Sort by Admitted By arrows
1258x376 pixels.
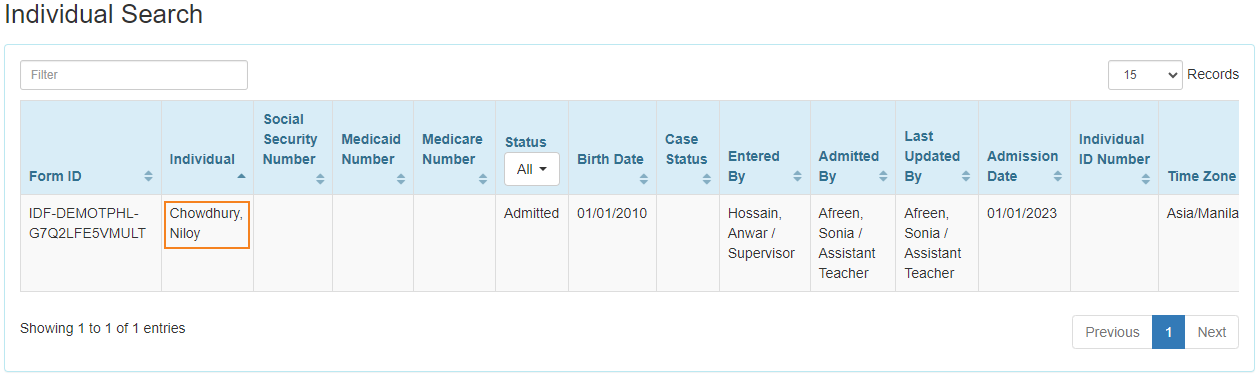883,176
